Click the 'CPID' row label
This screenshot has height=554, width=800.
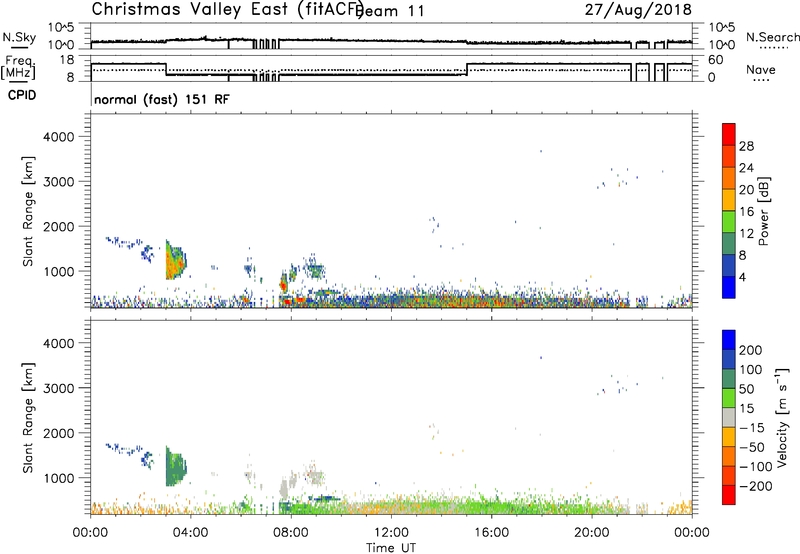click(22, 95)
